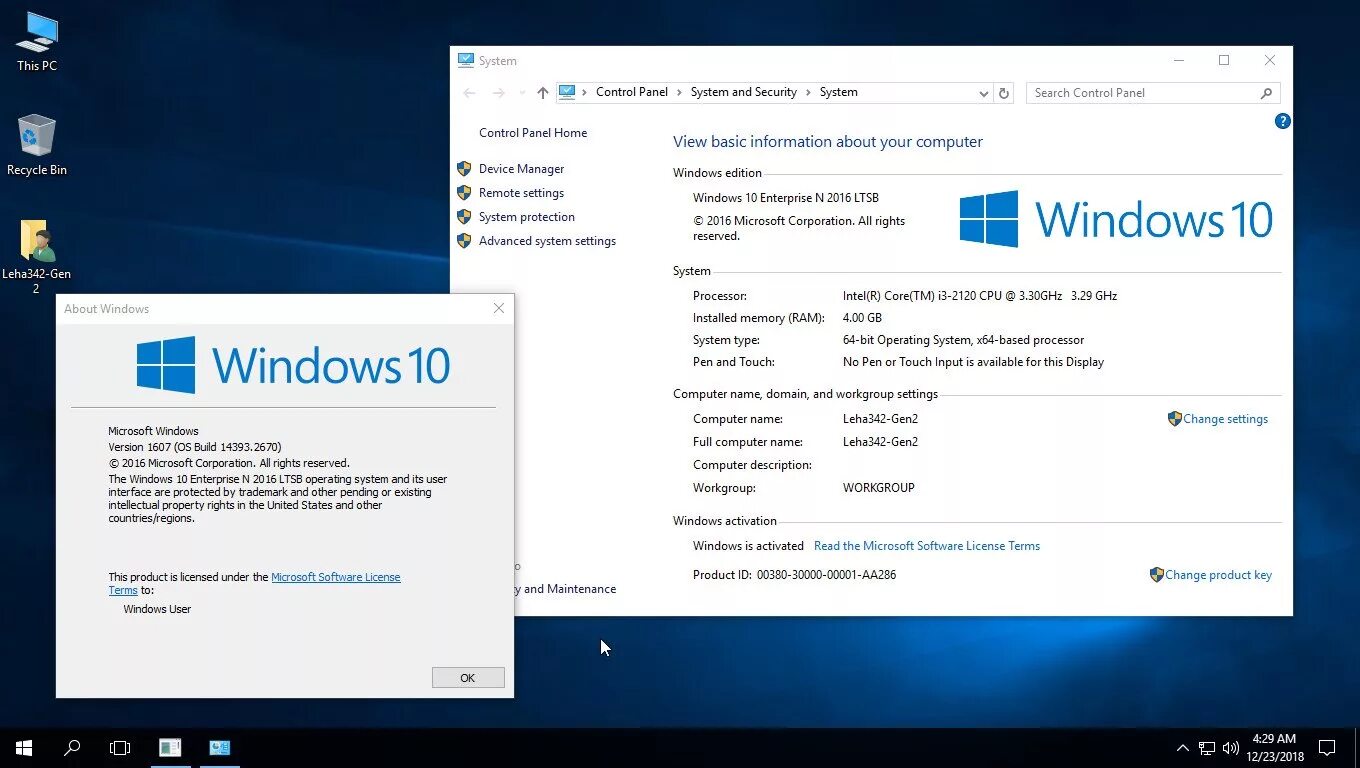This screenshot has width=1360, height=768.
Task: Click the Back arrow in System window
Action: [470, 92]
